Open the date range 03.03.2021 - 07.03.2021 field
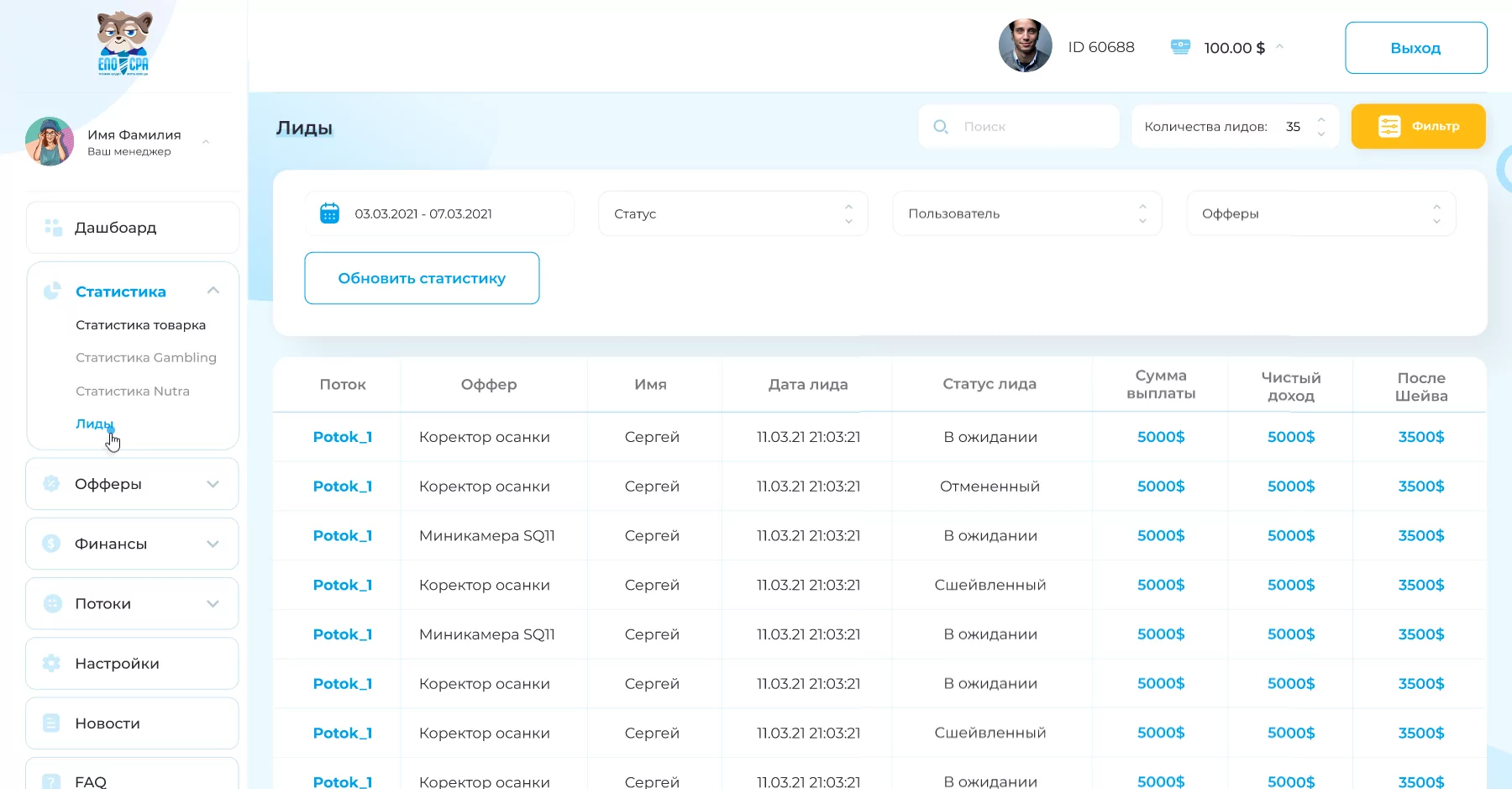 [x=440, y=213]
